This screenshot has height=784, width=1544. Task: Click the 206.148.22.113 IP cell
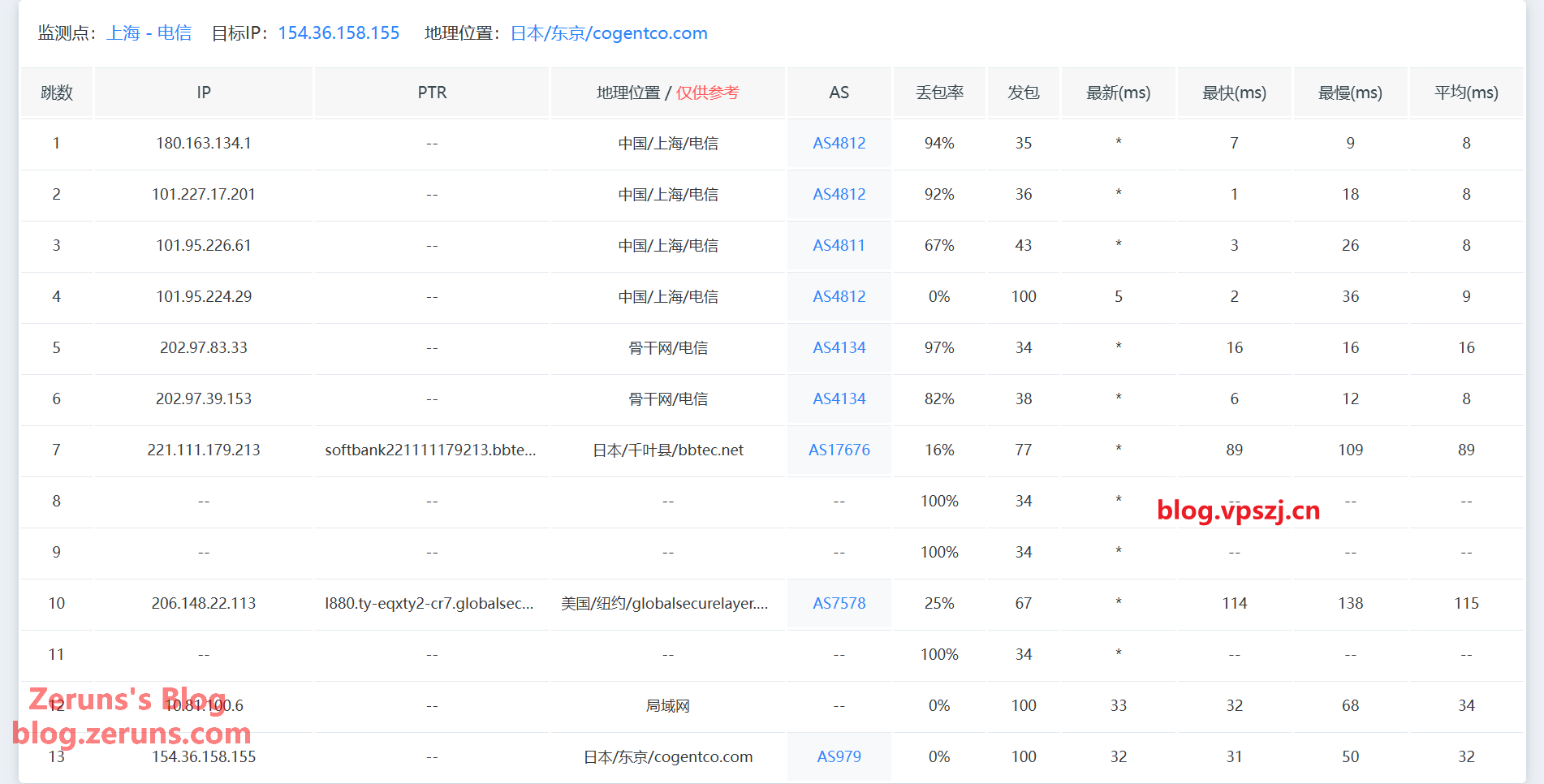[204, 604]
